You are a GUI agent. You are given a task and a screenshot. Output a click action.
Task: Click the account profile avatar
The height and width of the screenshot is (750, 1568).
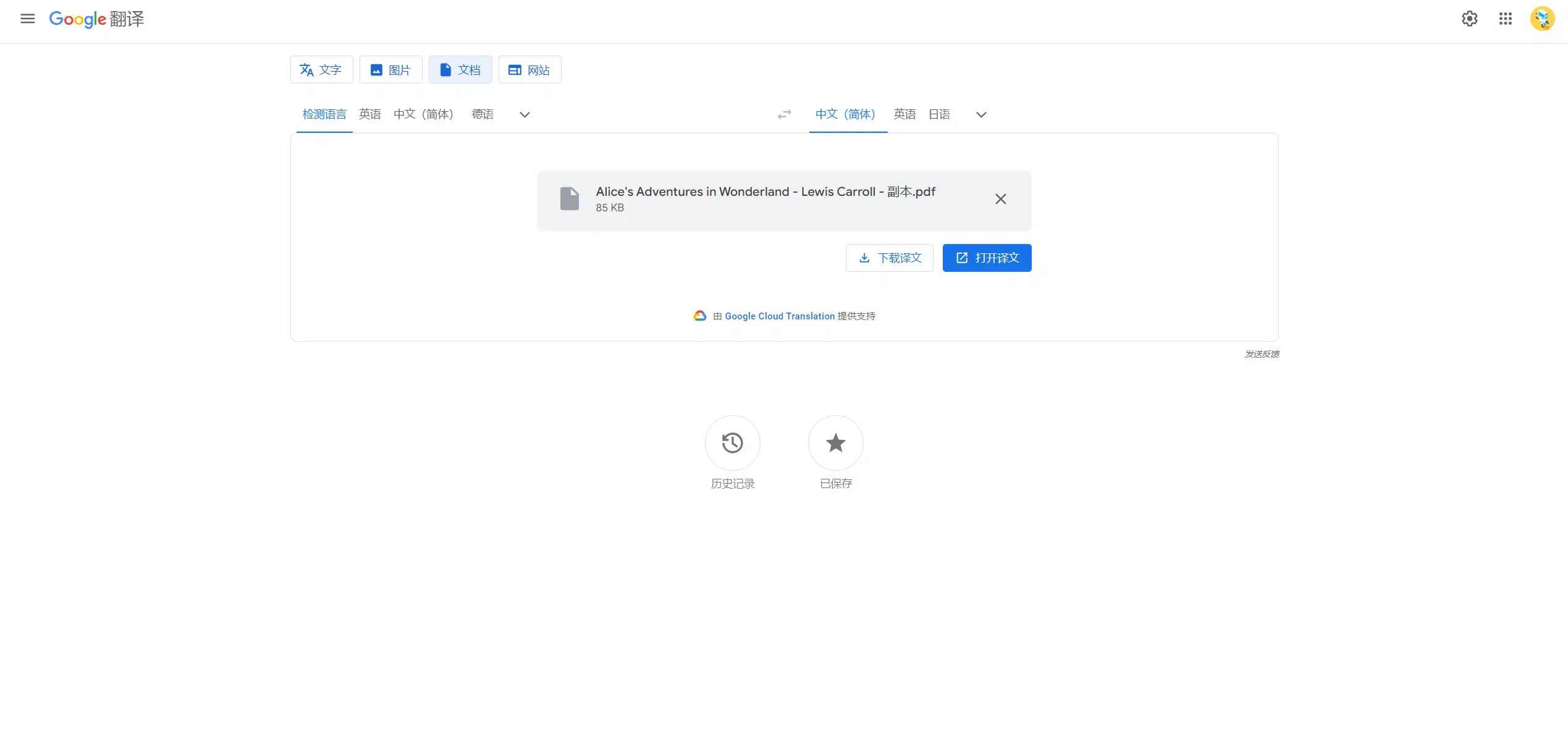pyautogui.click(x=1542, y=19)
